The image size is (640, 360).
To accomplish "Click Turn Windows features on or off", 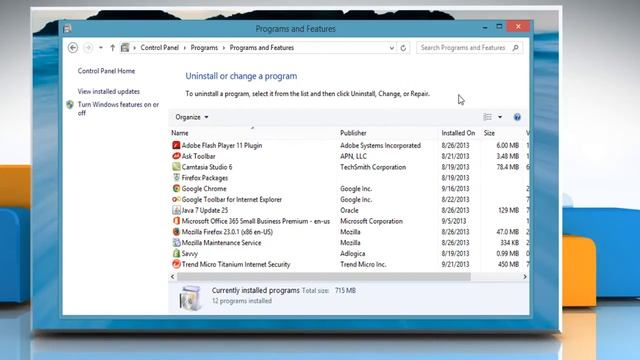I will coord(118,109).
